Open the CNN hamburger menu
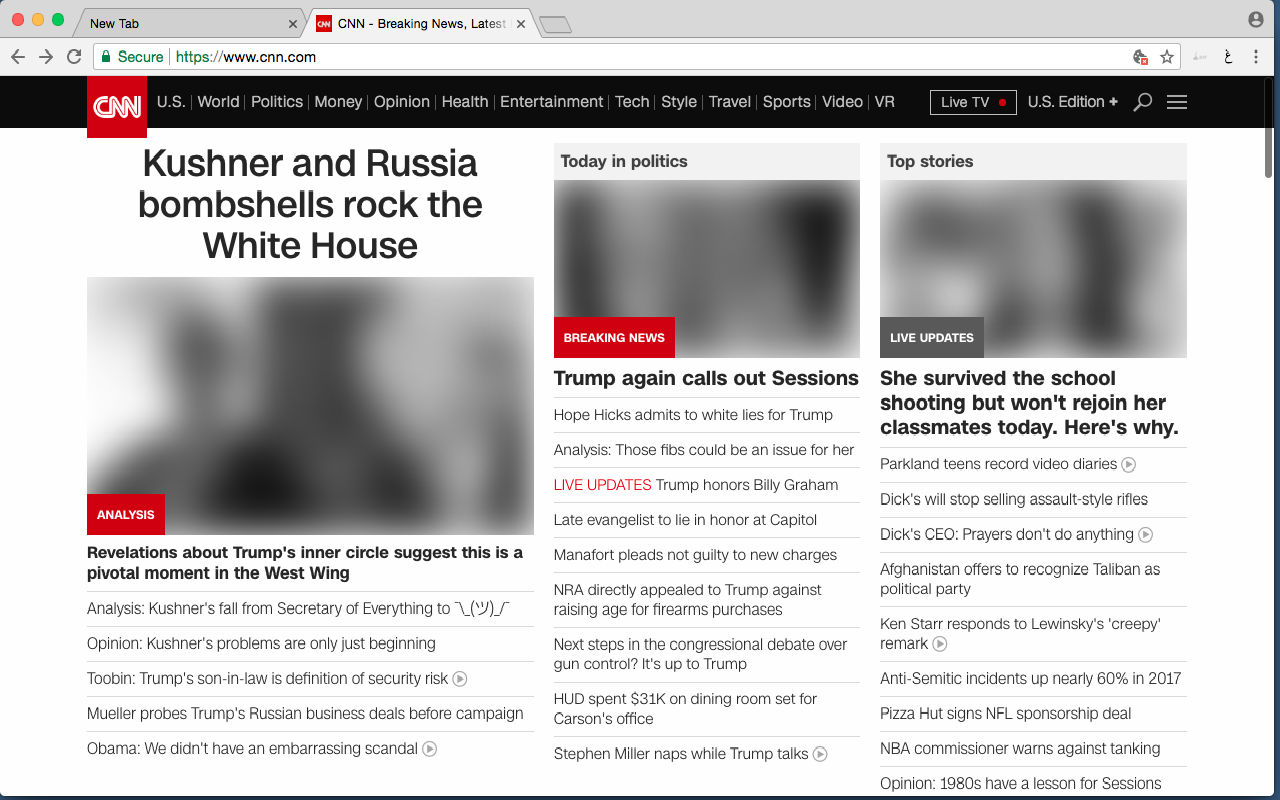This screenshot has height=800, width=1280. point(1177,102)
